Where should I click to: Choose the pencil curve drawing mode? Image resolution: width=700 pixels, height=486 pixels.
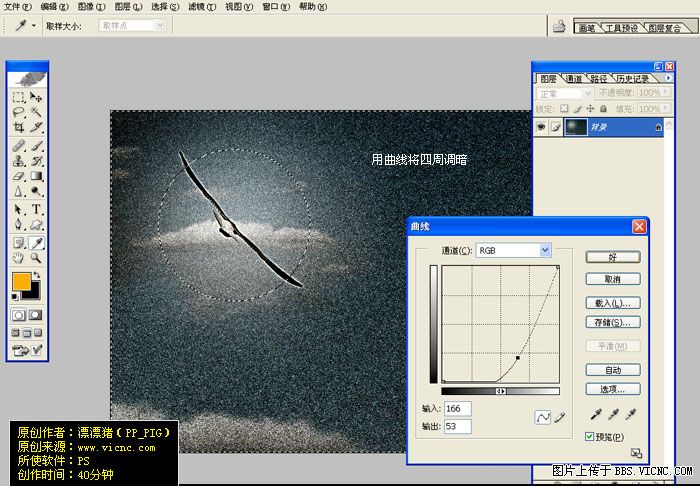(x=560, y=418)
